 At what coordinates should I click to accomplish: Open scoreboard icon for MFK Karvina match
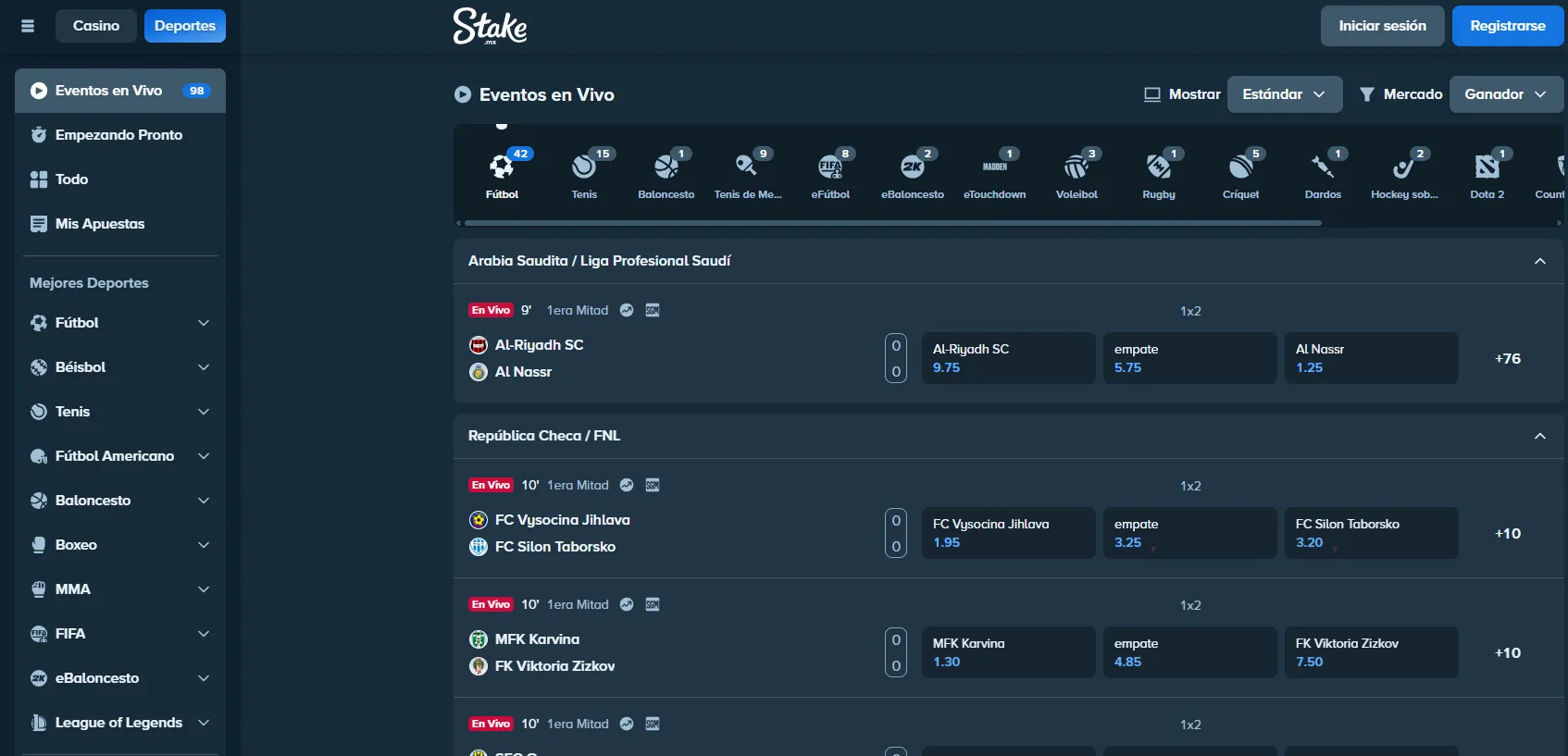tap(653, 604)
